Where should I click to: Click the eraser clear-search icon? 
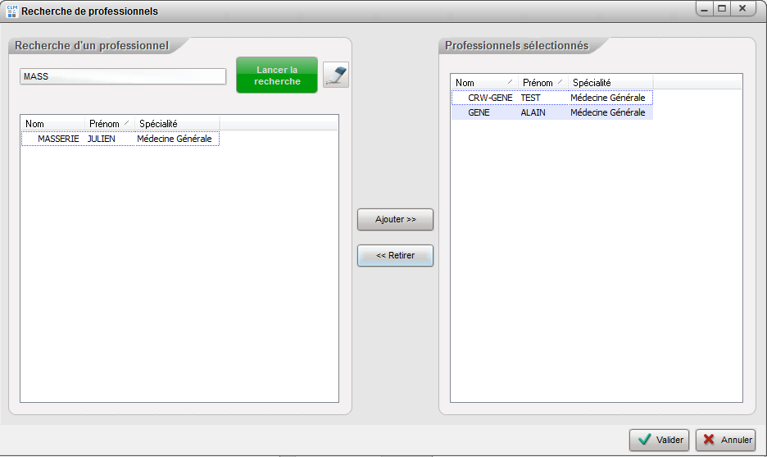(x=336, y=76)
